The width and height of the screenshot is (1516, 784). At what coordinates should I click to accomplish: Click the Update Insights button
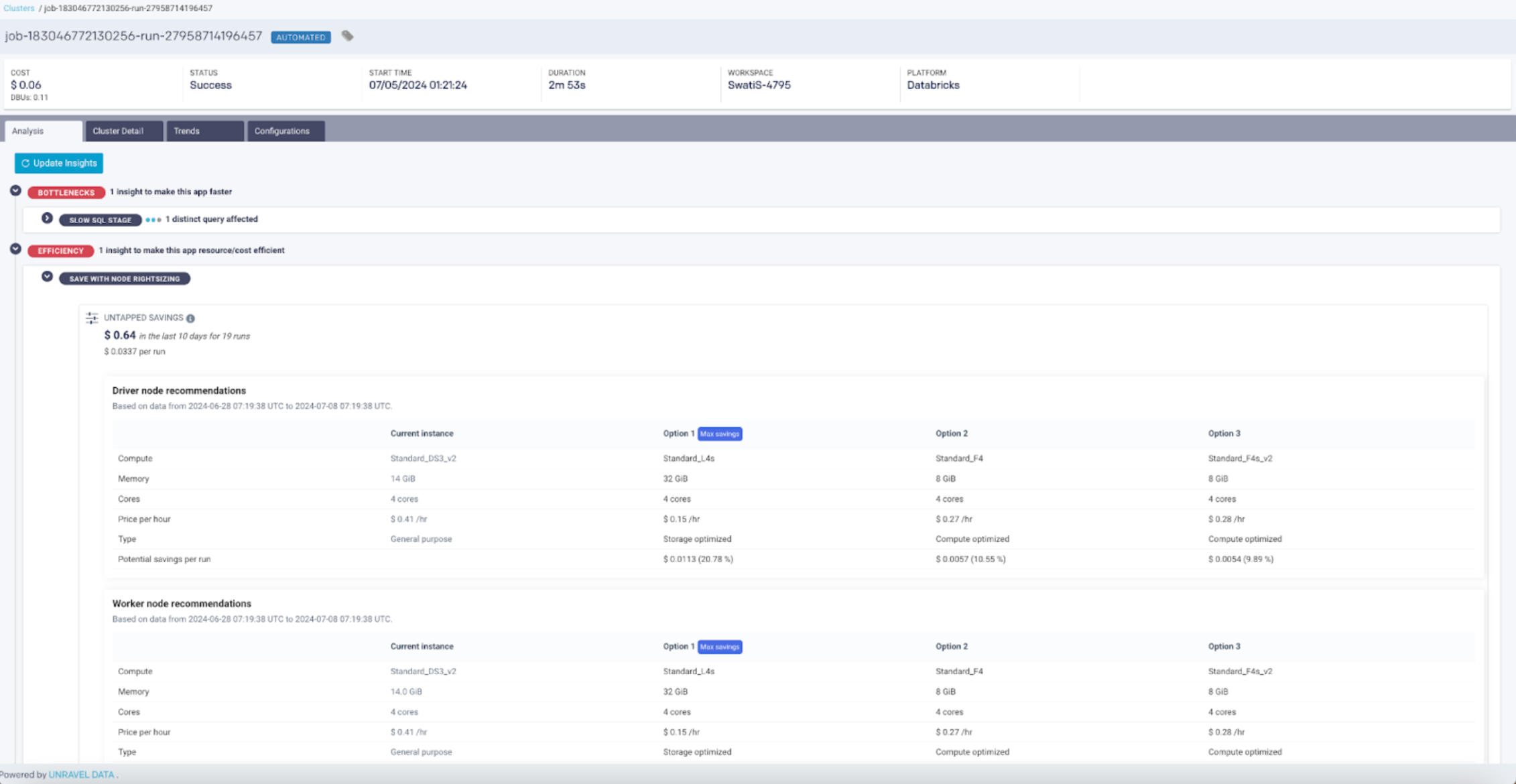59,163
